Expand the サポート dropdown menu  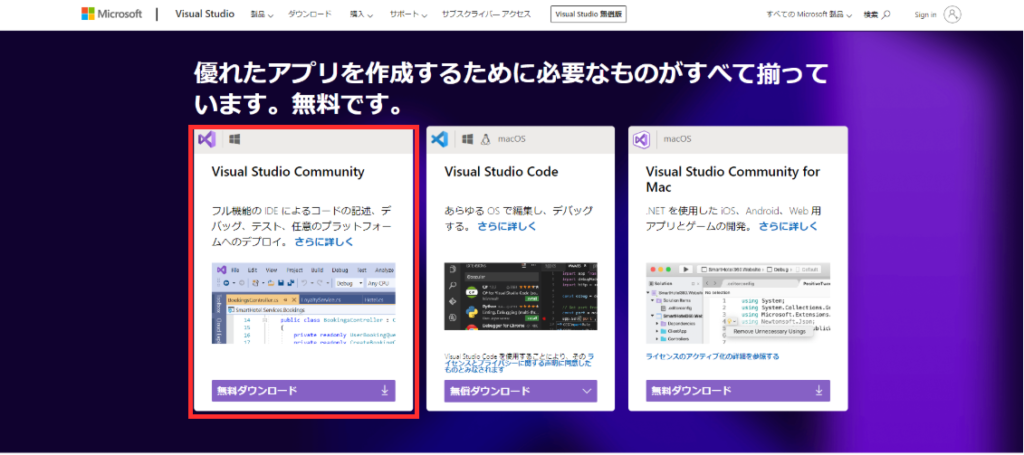(x=408, y=14)
